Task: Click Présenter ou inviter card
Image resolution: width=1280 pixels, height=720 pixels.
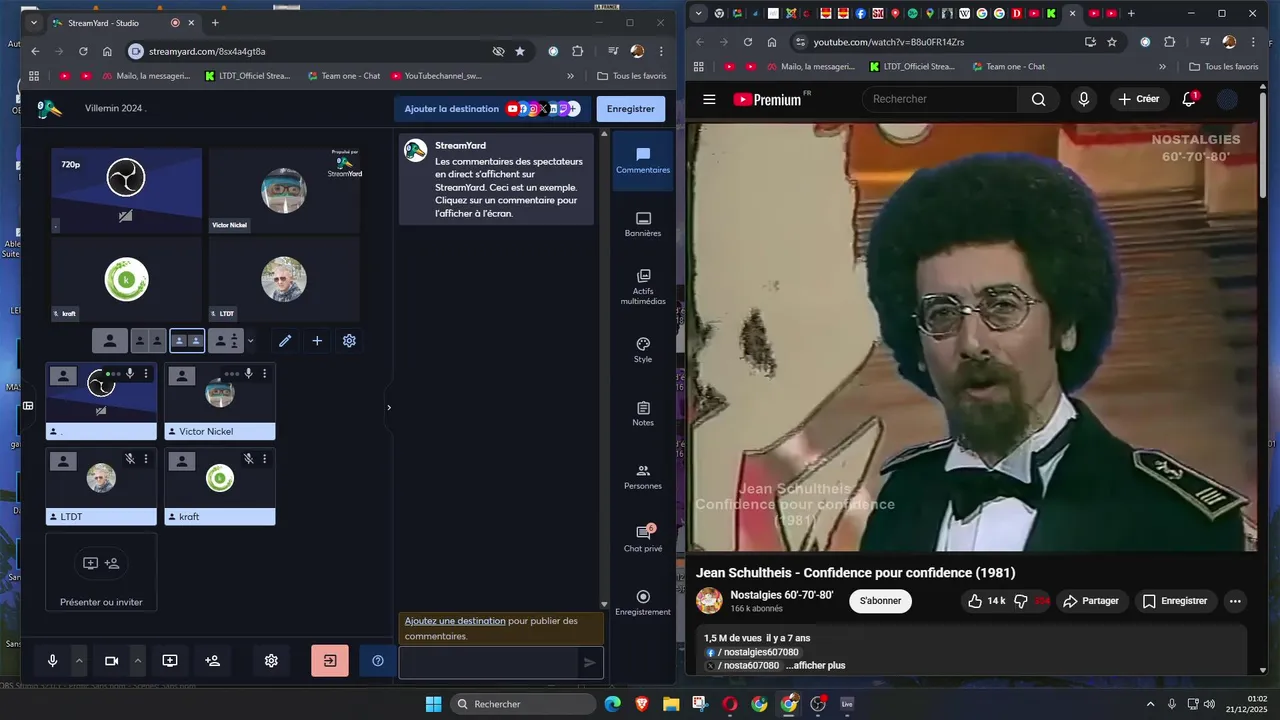Action: point(101,572)
